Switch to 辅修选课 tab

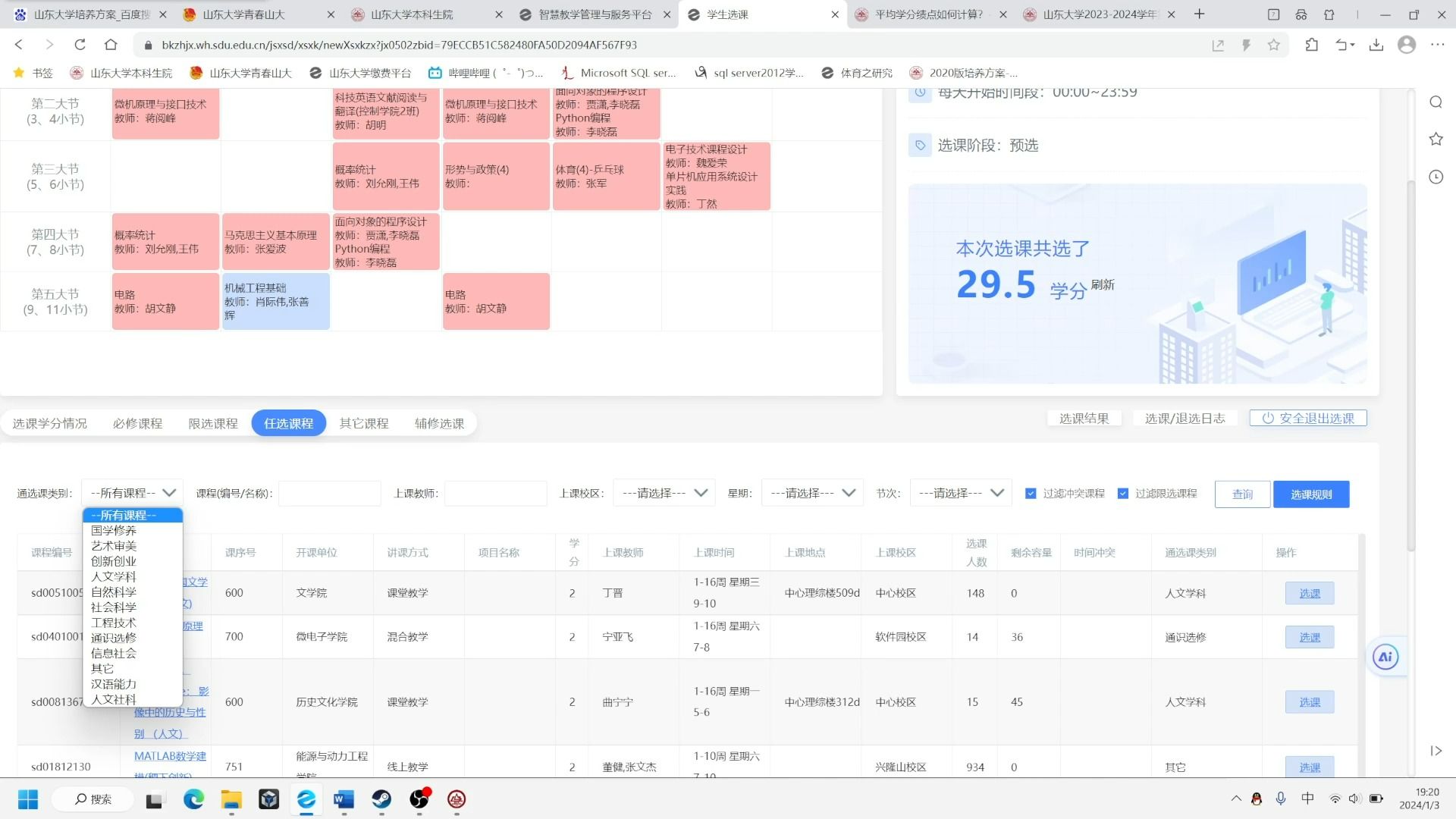[x=439, y=423]
